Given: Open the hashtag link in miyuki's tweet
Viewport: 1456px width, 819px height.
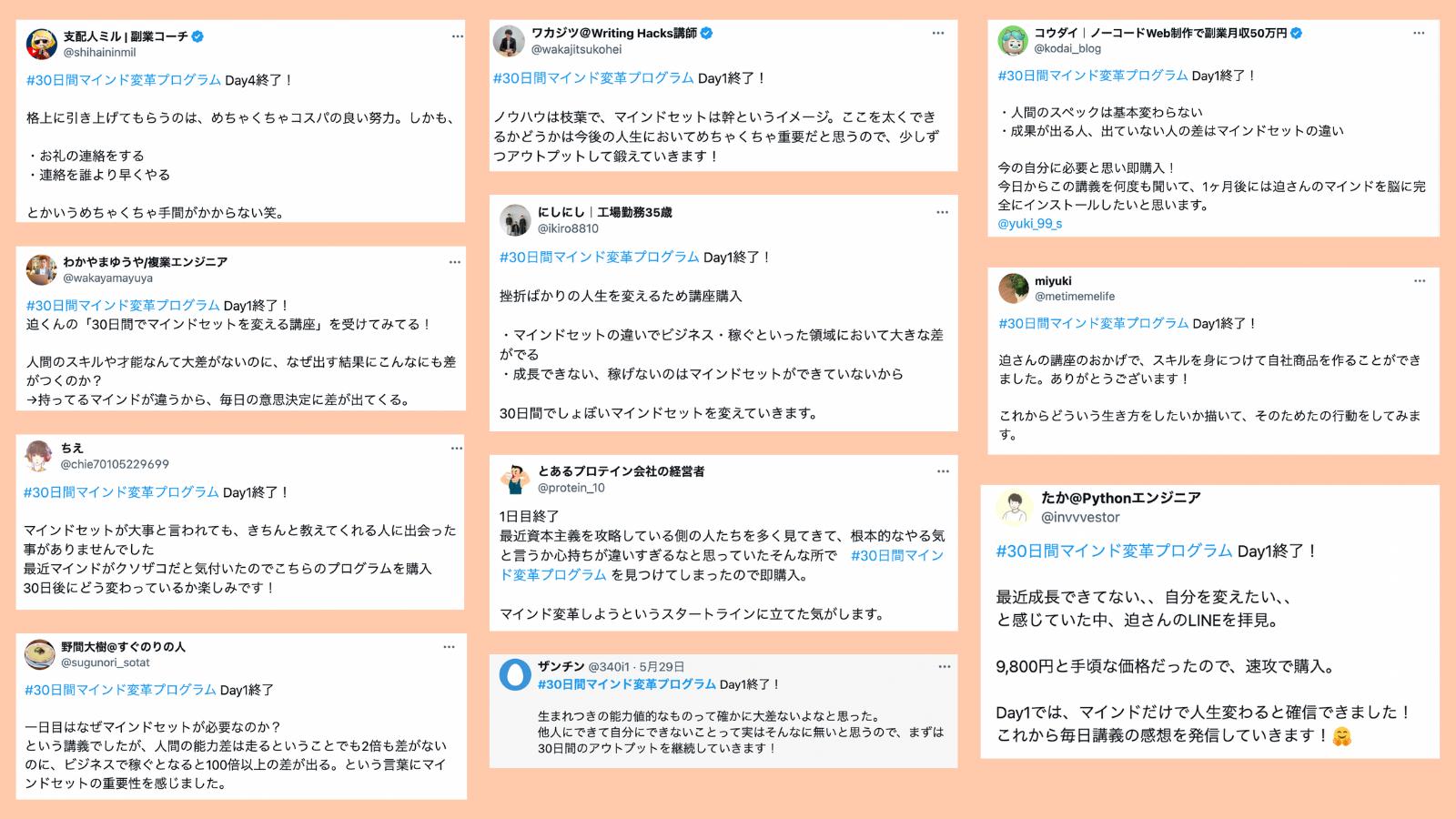Looking at the screenshot, I should click(1094, 324).
